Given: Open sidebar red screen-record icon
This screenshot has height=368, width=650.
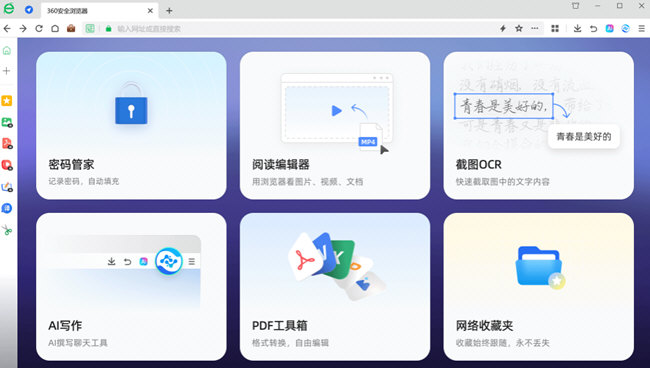Looking at the screenshot, I should point(7,165).
